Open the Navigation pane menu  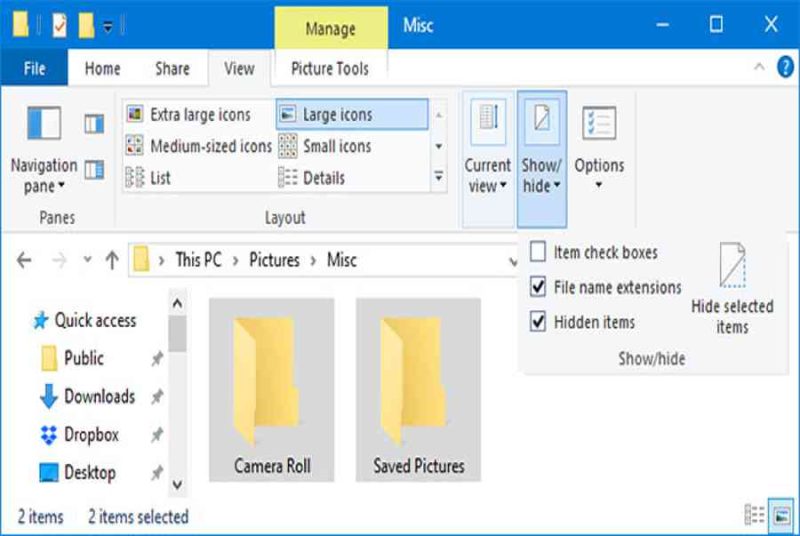(44, 150)
